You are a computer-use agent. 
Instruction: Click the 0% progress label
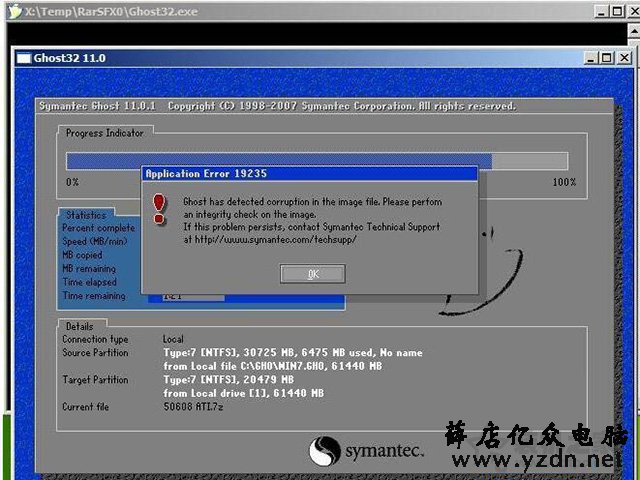point(72,182)
